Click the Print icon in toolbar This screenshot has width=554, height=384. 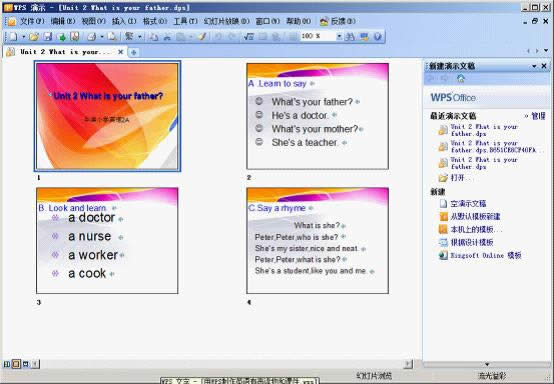[x=92, y=36]
